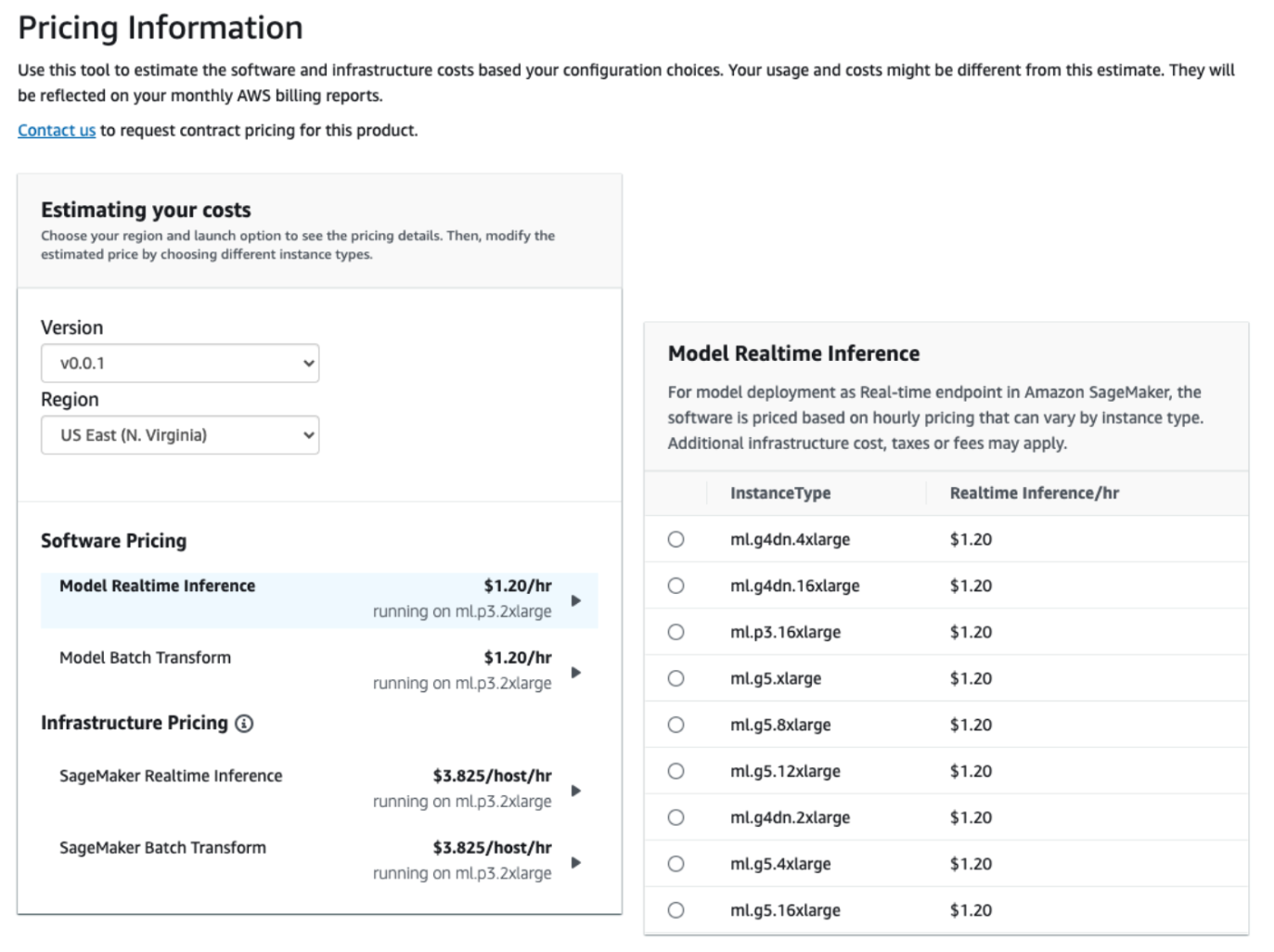
Task: Click the Pricing Information page title
Action: pos(161,28)
